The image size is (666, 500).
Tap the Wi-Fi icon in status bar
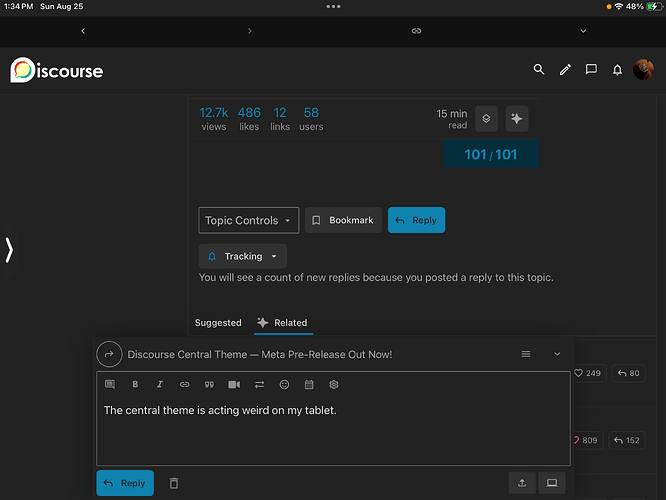point(619,6)
